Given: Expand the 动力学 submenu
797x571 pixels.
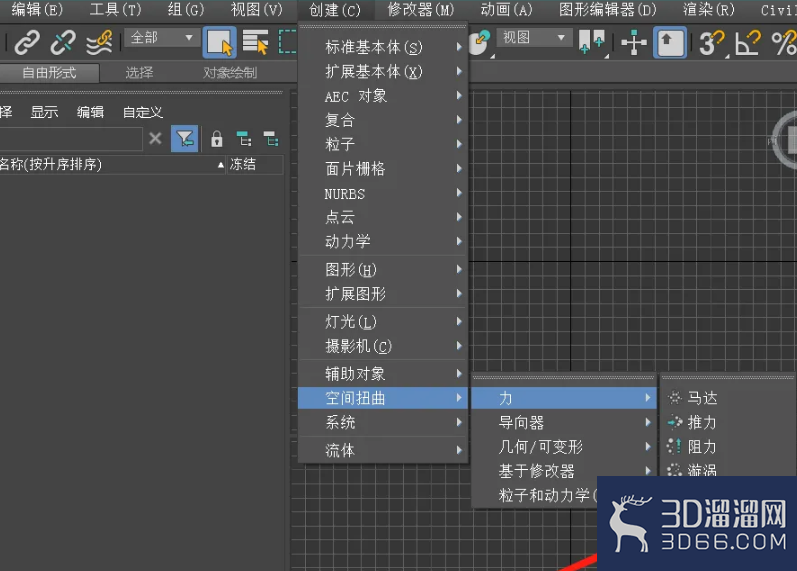Looking at the screenshot, I should (383, 242).
